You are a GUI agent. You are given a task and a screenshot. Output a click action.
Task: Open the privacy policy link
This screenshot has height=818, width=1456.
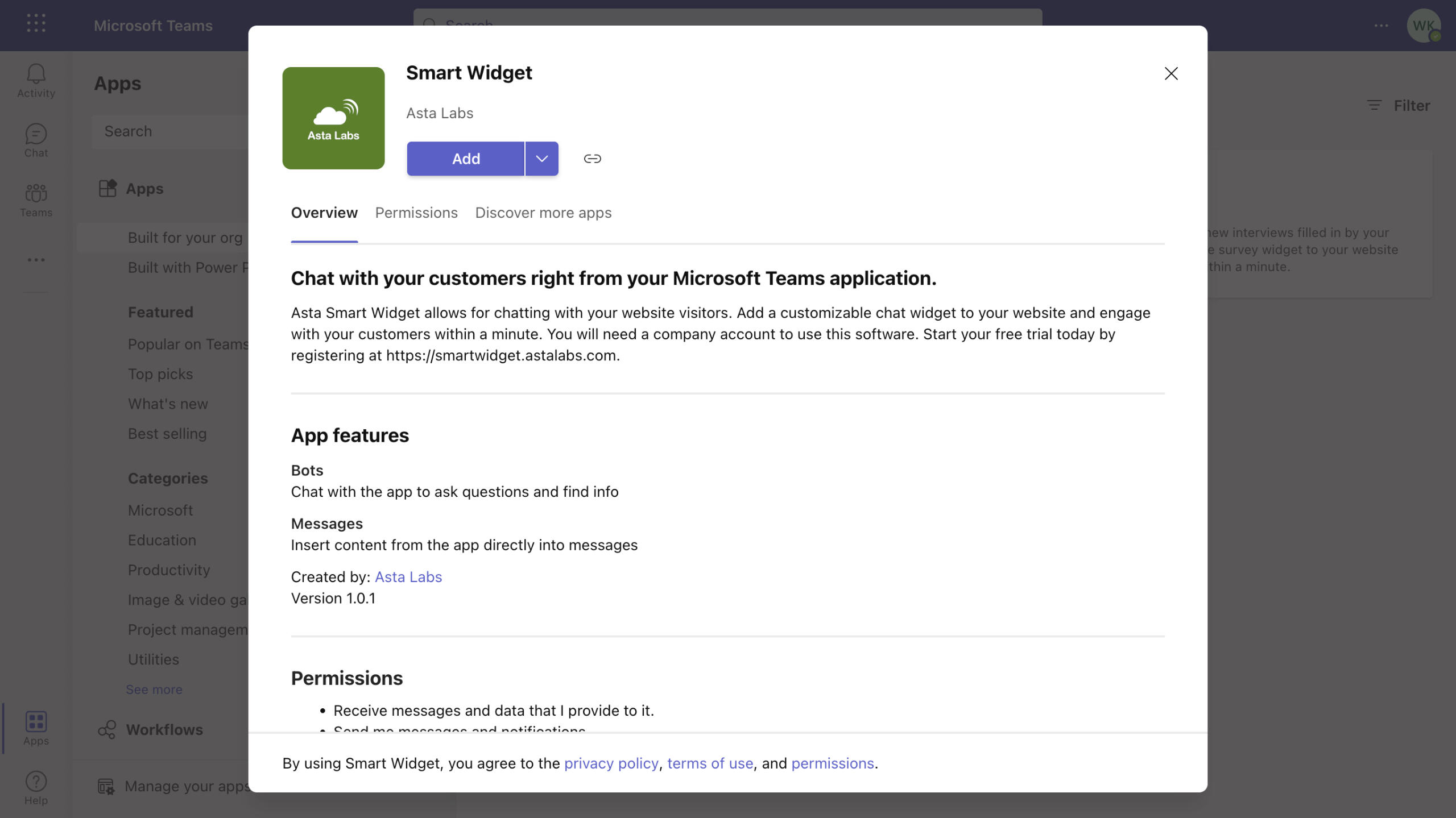click(x=611, y=763)
